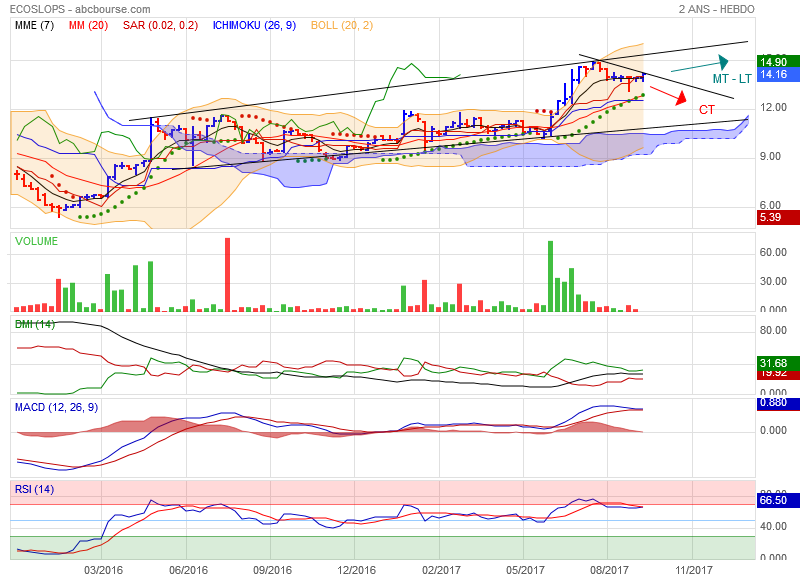
Task: Click the red 'CT' trend annotation
Action: (707, 110)
